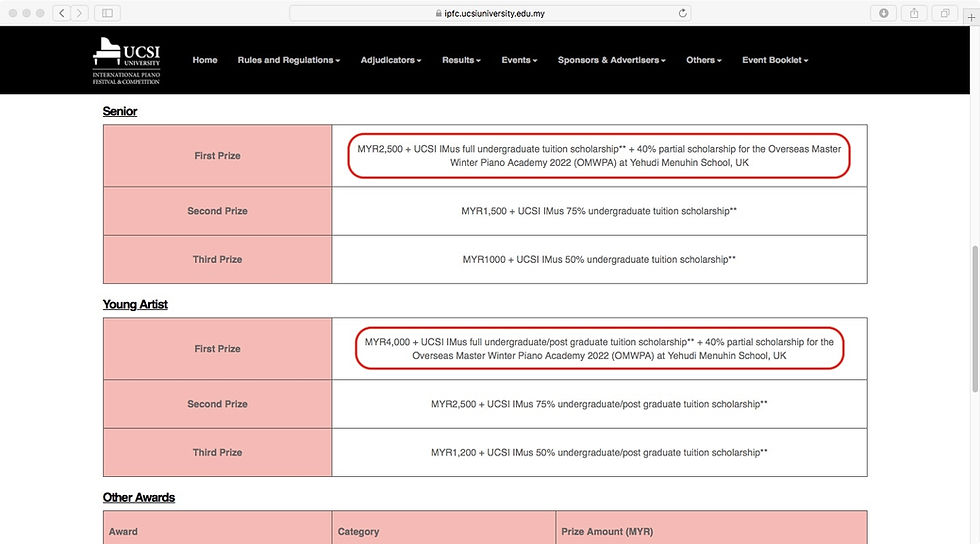Click the MYR2,500 75% undergraduate/post graduate text
980x544 pixels.
599,404
